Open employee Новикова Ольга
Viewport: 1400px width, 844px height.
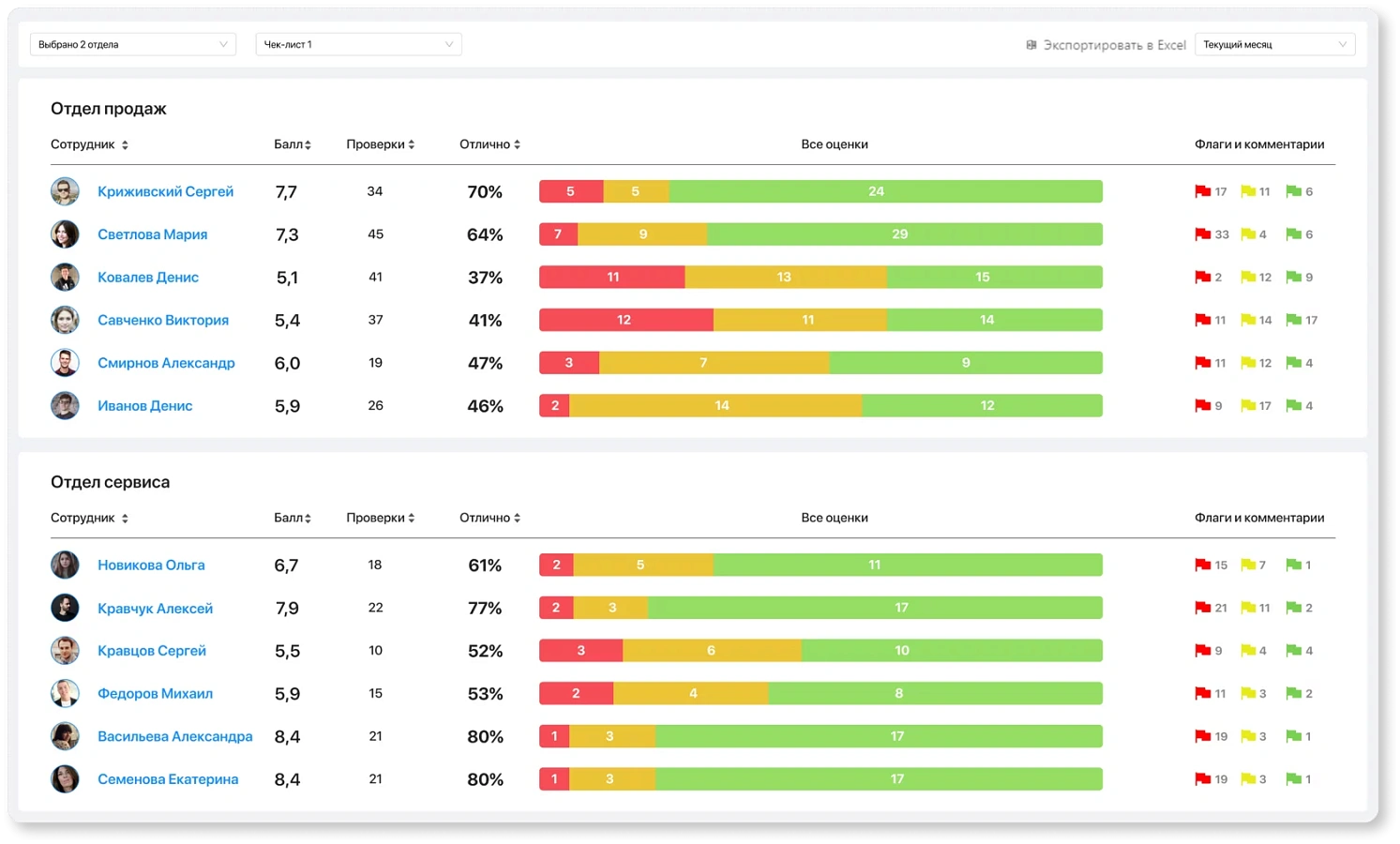pos(151,565)
